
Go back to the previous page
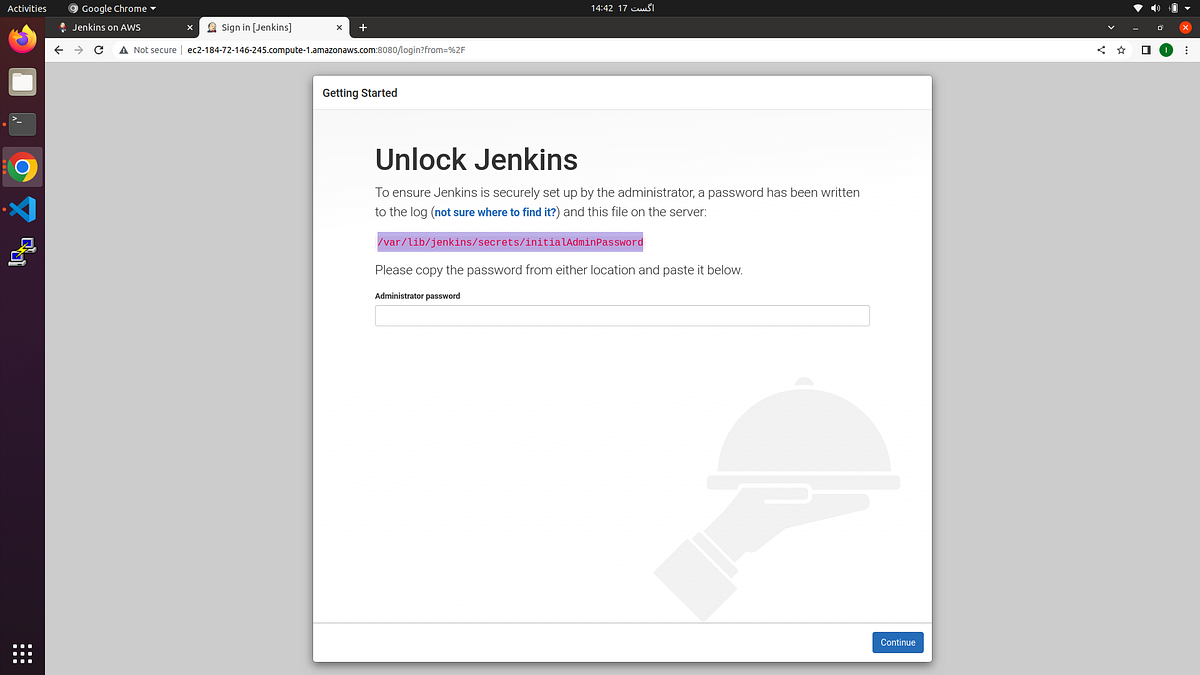(x=58, y=49)
